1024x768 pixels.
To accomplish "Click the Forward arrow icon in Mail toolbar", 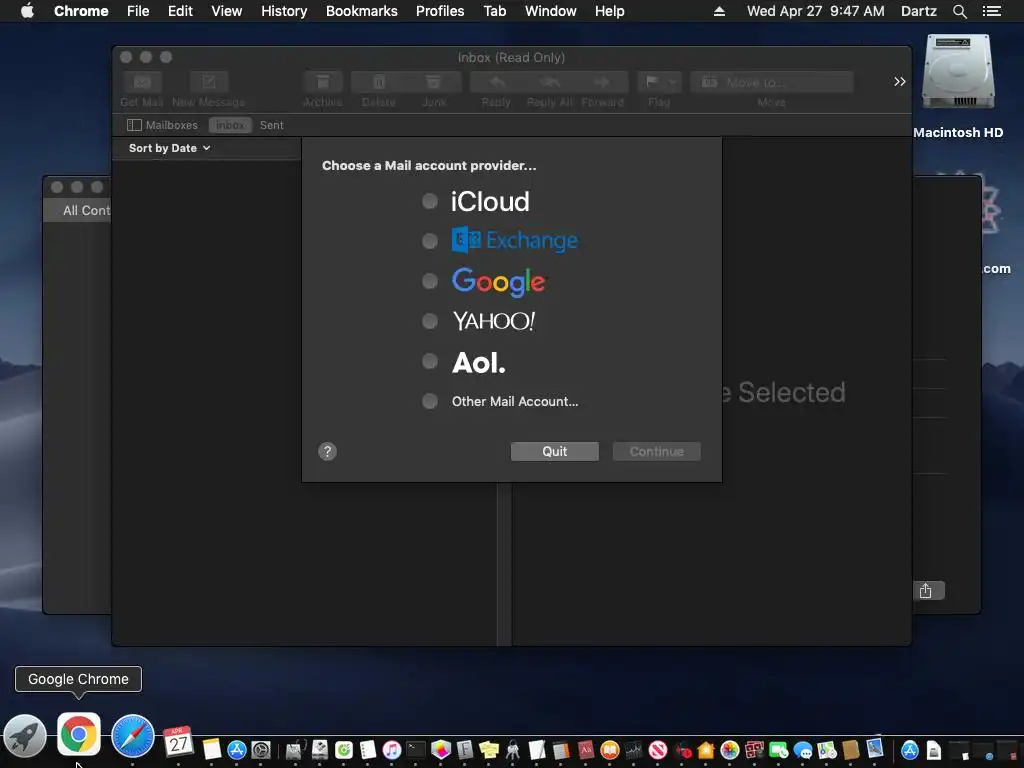I will point(602,82).
